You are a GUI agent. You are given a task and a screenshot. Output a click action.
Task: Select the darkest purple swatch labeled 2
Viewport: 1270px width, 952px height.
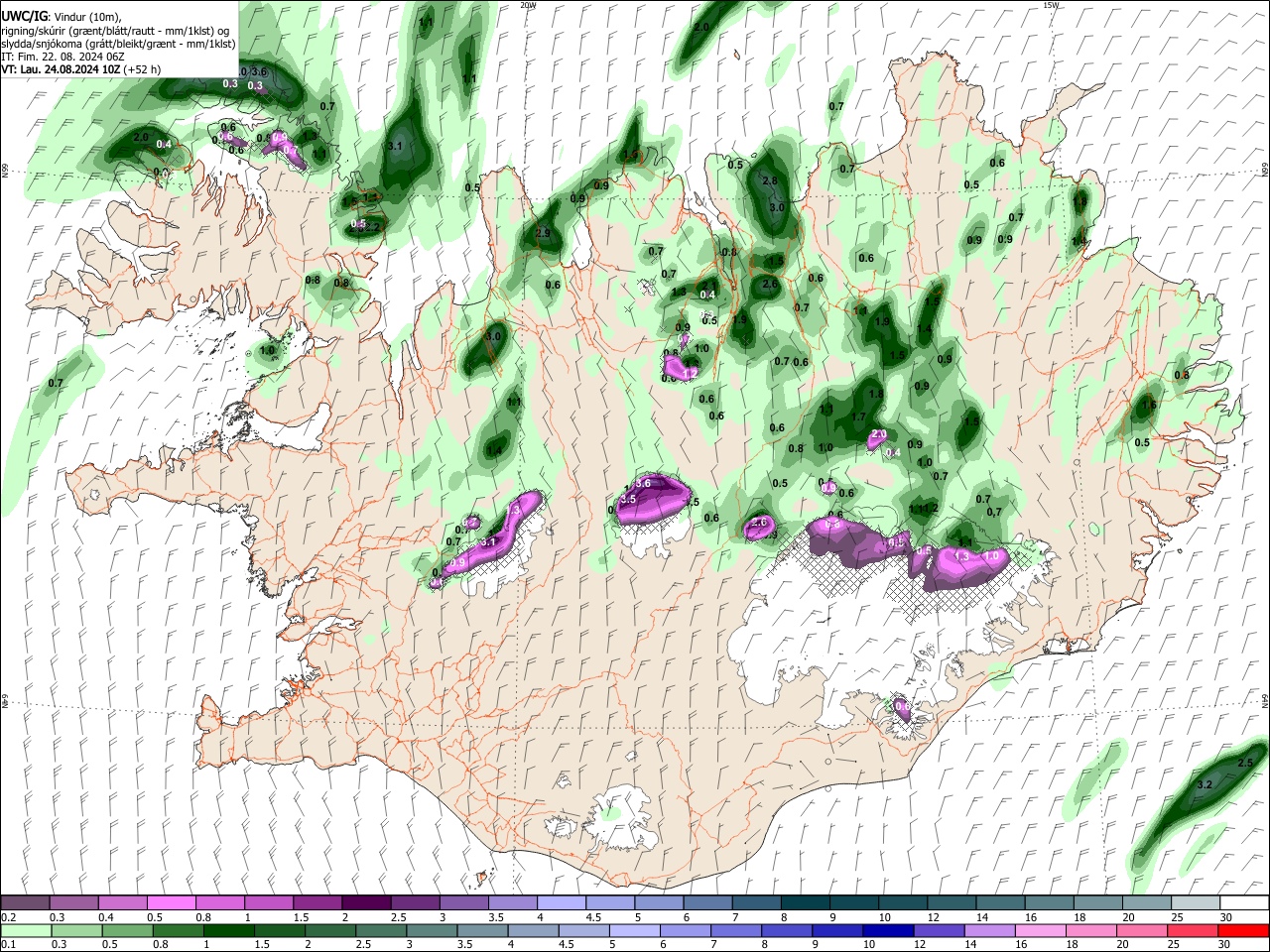click(366, 903)
